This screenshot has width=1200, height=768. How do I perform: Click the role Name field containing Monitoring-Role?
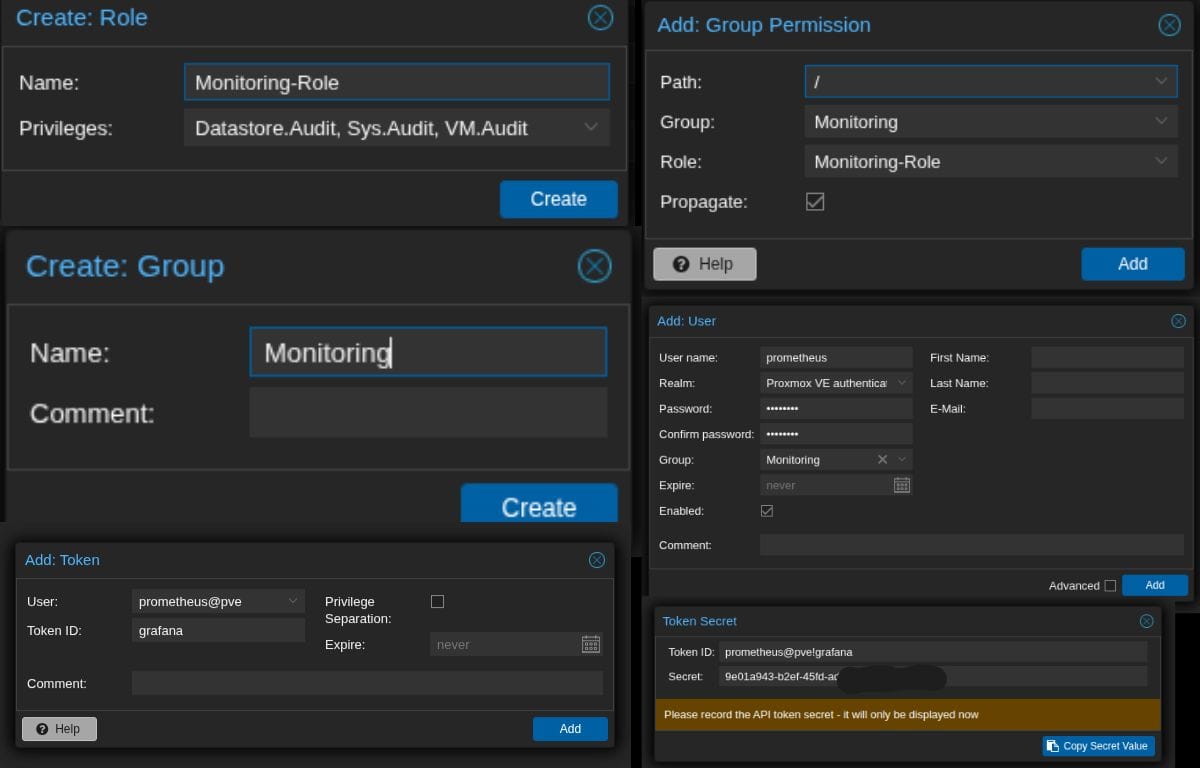pos(396,82)
